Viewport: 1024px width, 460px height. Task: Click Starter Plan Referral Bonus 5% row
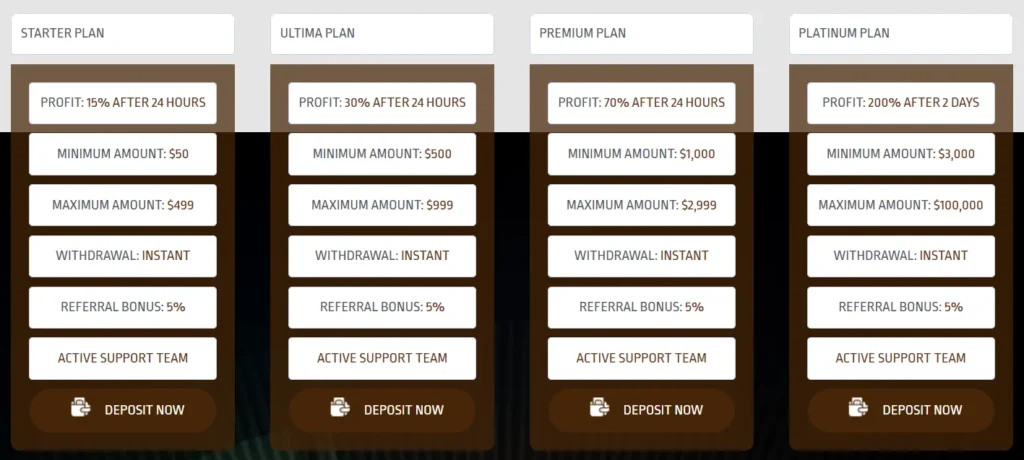tap(123, 307)
